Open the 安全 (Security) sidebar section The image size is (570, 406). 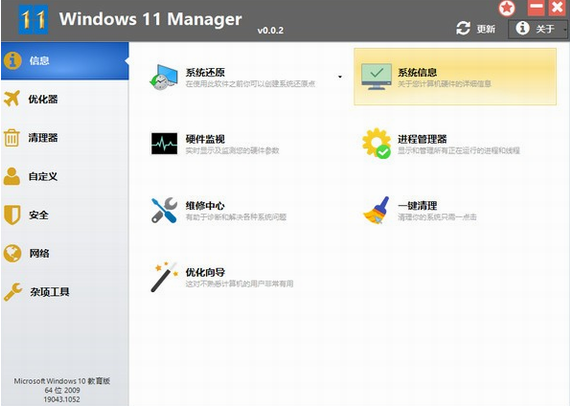(x=65, y=215)
